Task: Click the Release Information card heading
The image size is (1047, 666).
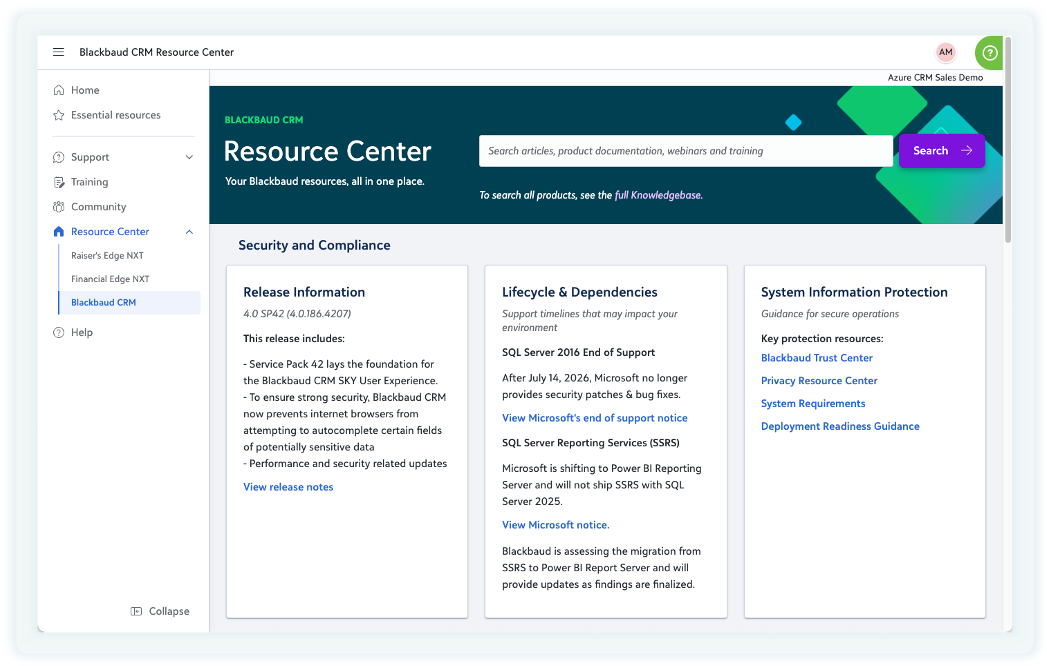Action: 304,292
